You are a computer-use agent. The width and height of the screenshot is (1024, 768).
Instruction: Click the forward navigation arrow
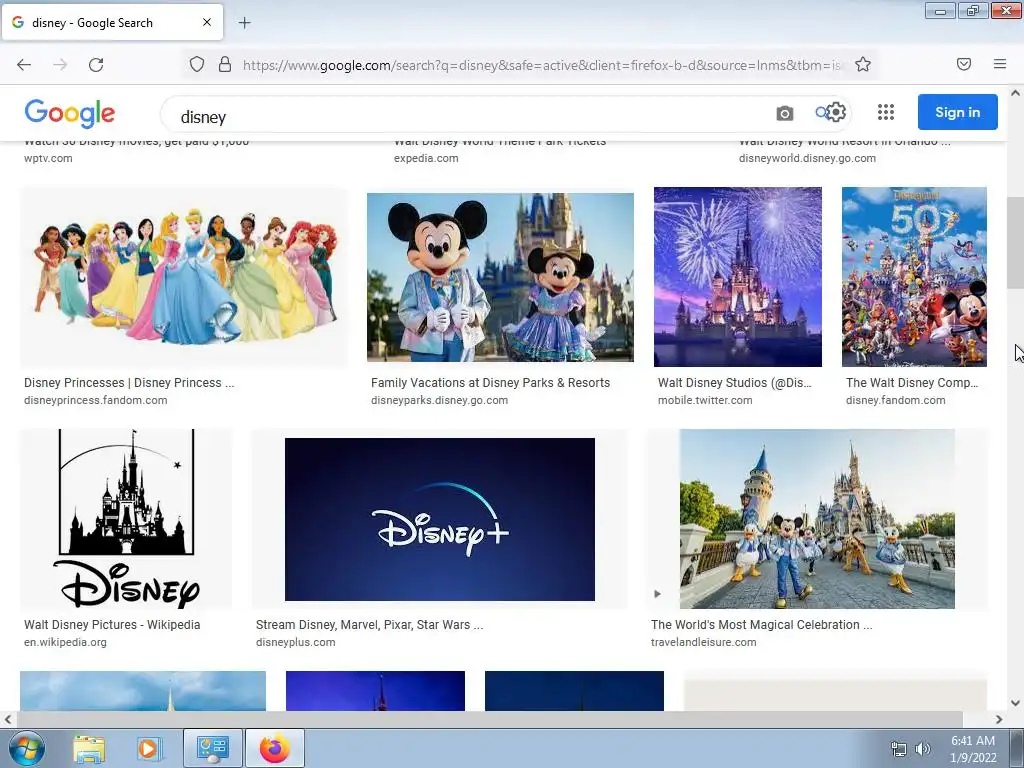(x=60, y=65)
